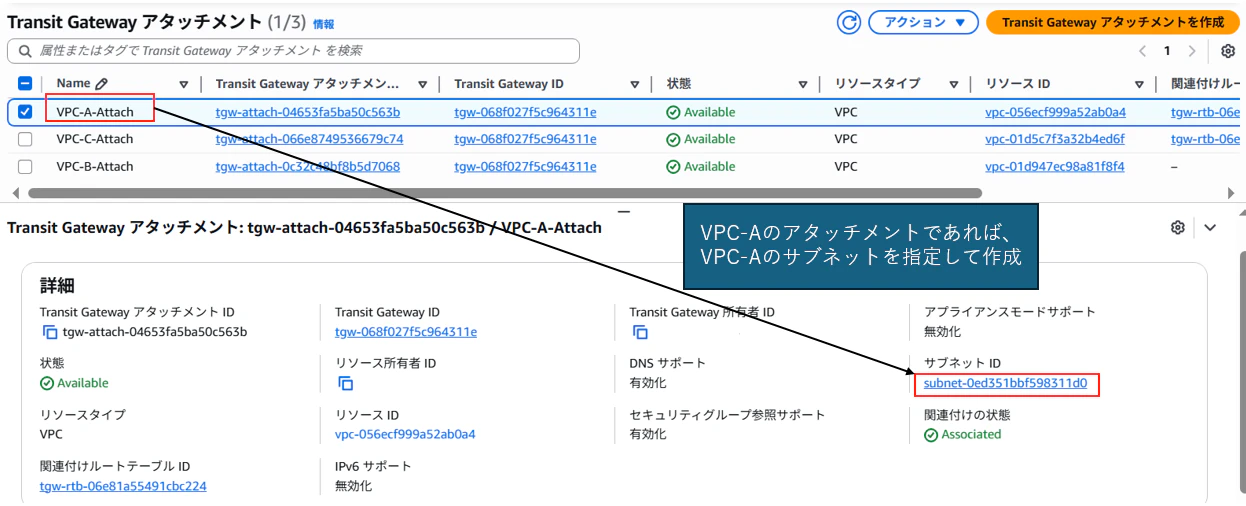This screenshot has width=1246, height=506.
Task: Sort by リソース ID column arrow
Action: point(1139,85)
